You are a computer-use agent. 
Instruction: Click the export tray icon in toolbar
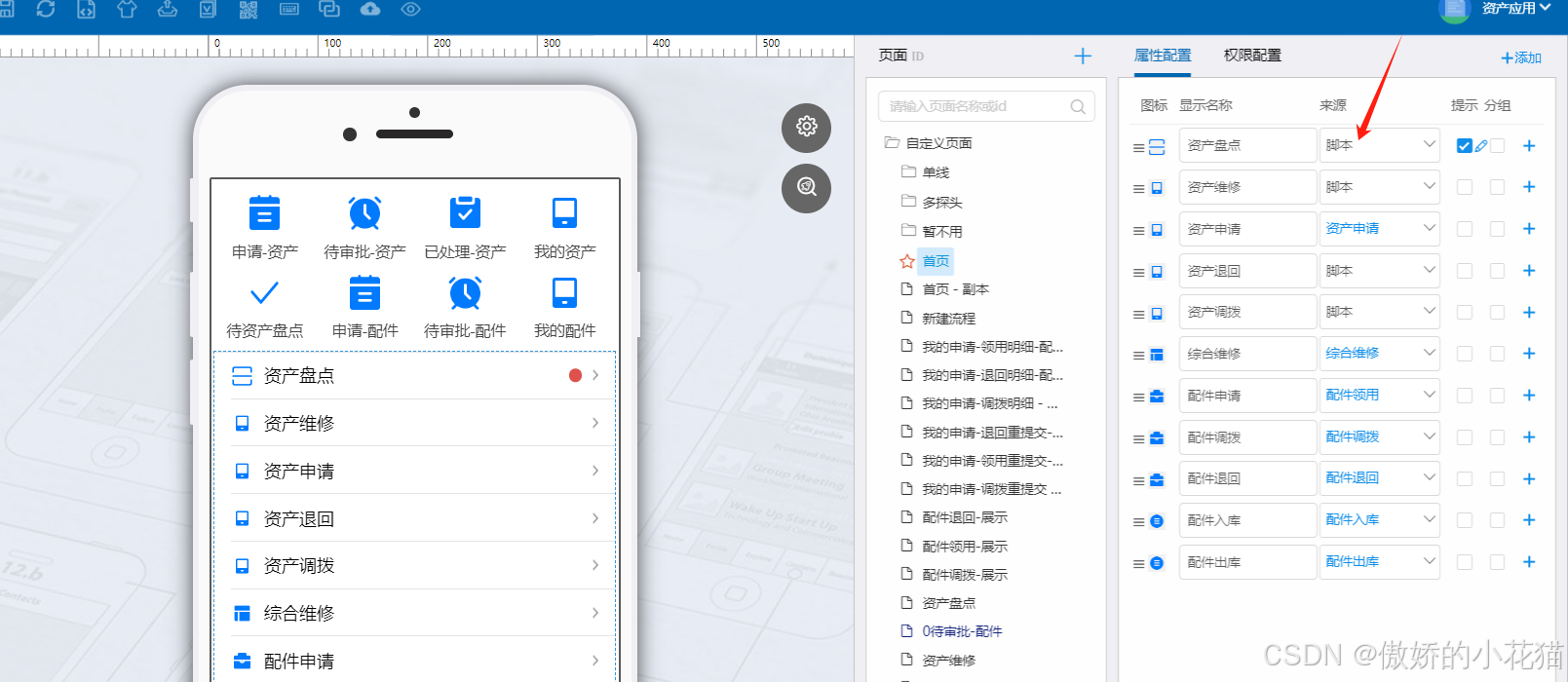[168, 9]
